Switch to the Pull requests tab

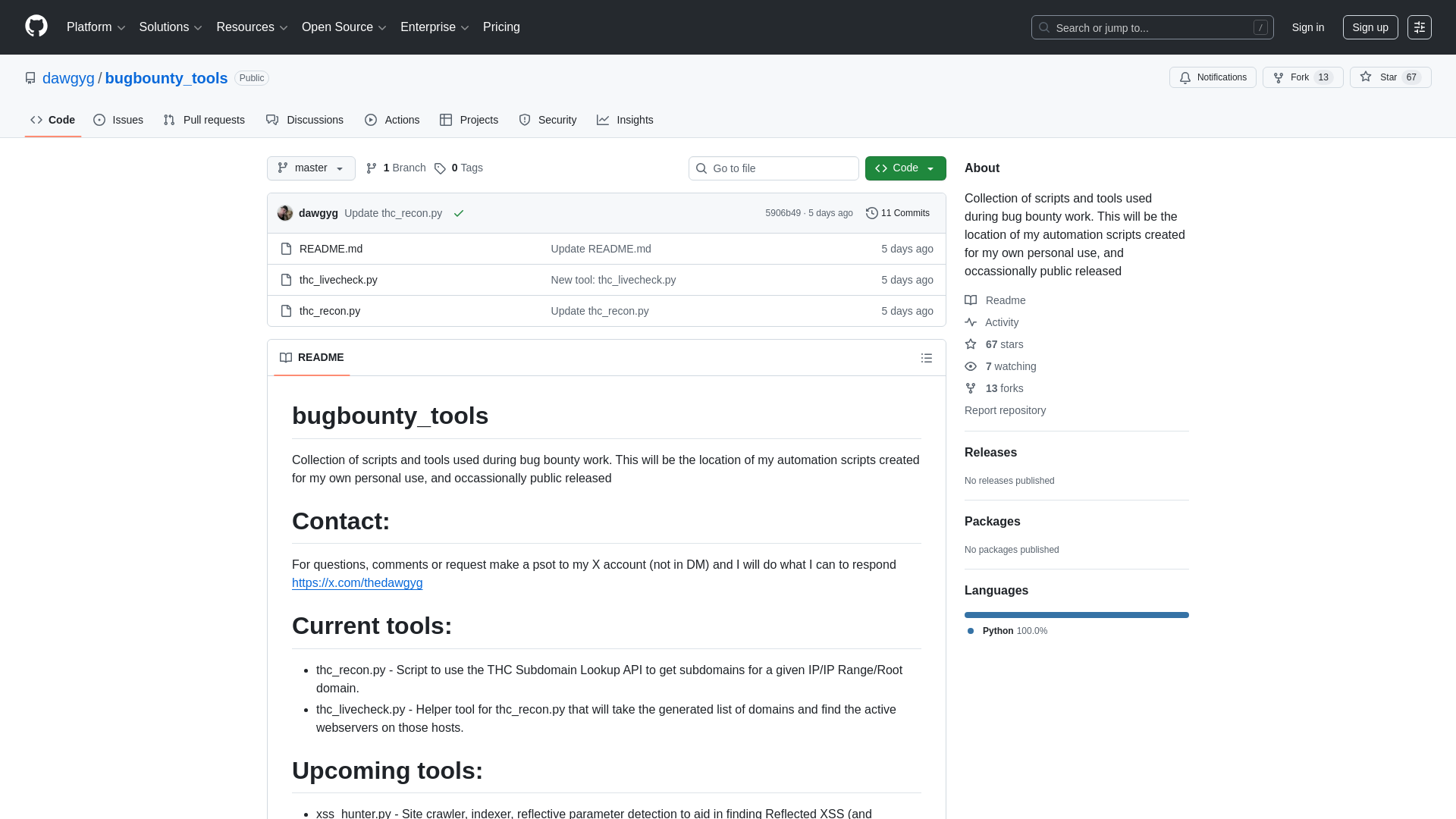[203, 120]
